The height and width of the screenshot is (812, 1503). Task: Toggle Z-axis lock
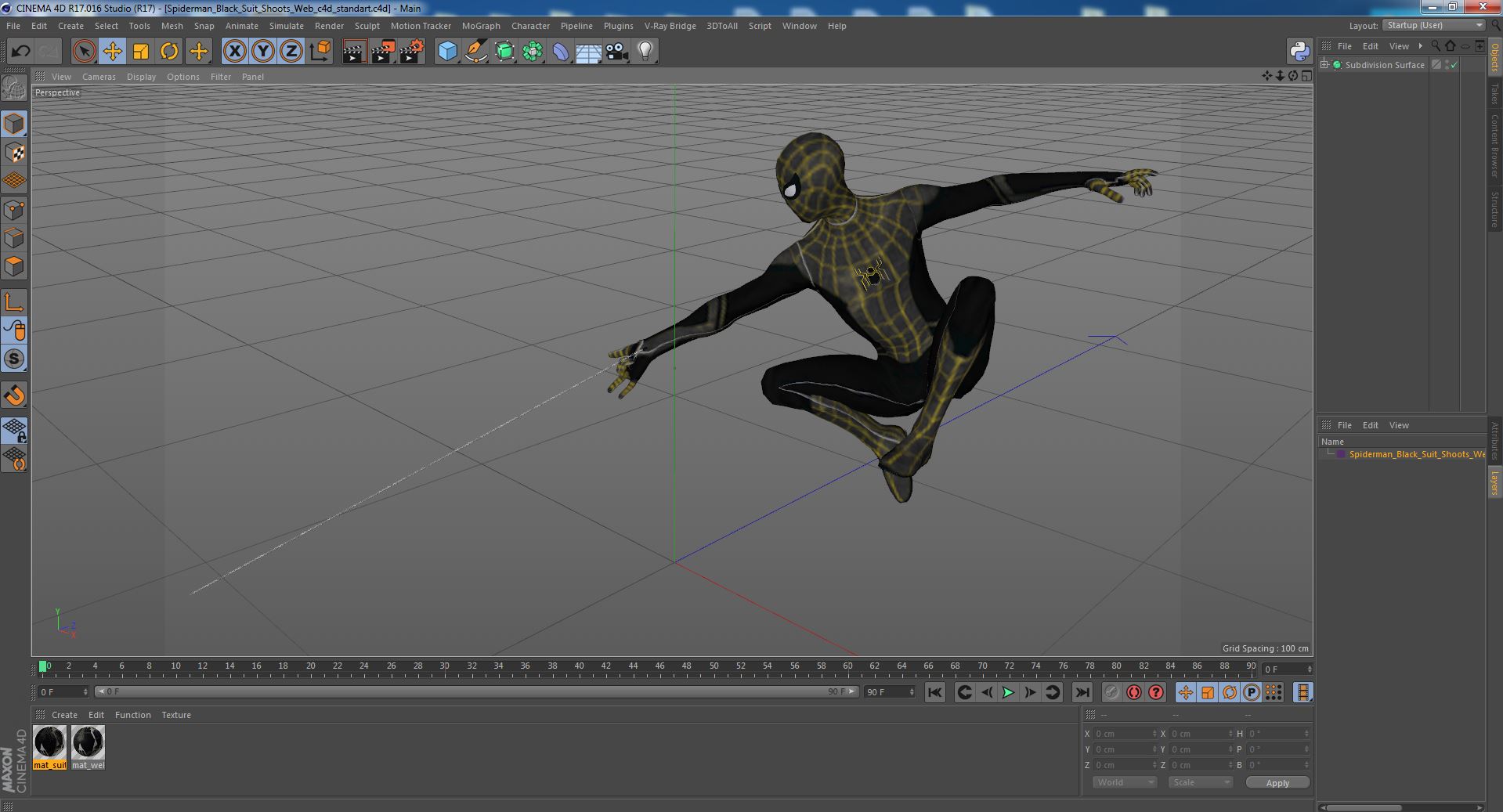click(x=291, y=52)
